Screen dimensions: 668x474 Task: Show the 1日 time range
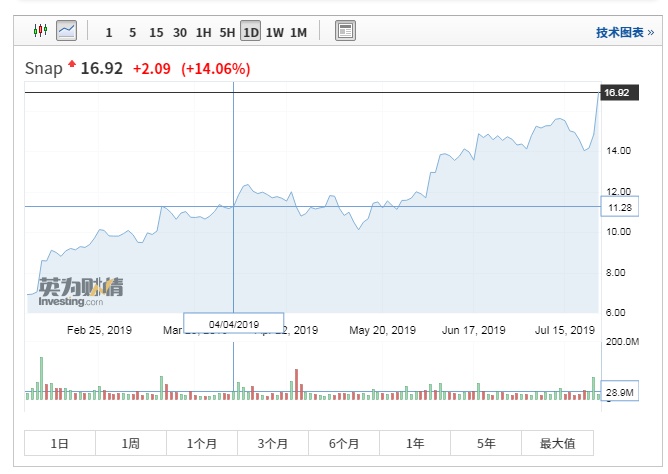tap(59, 443)
